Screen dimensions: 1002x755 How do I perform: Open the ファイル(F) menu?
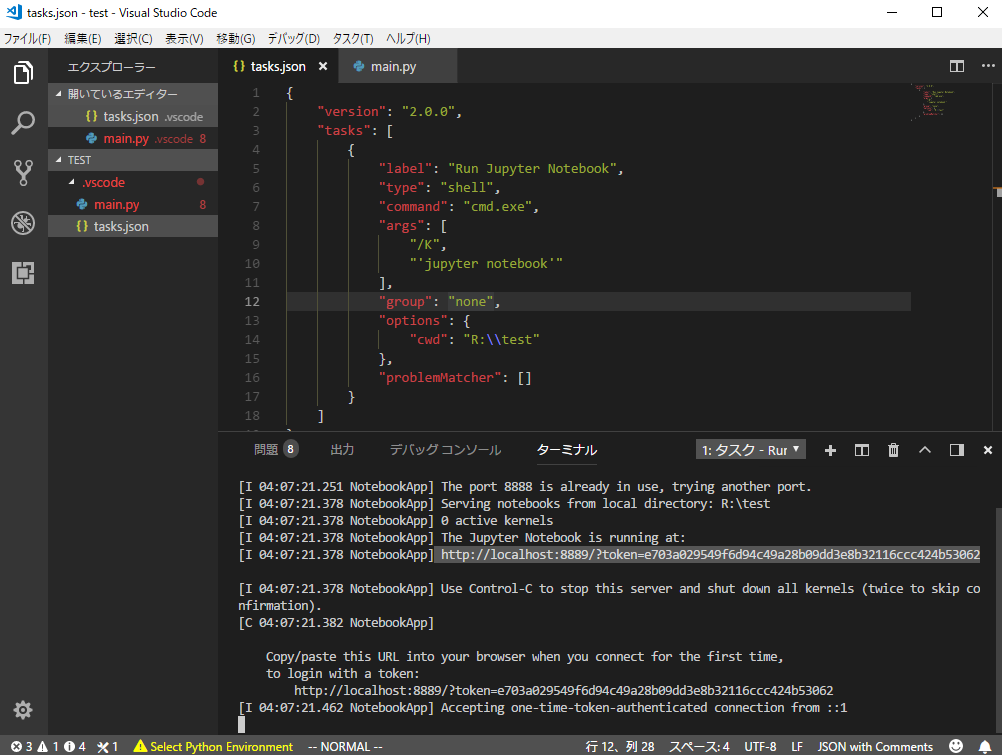point(27,38)
